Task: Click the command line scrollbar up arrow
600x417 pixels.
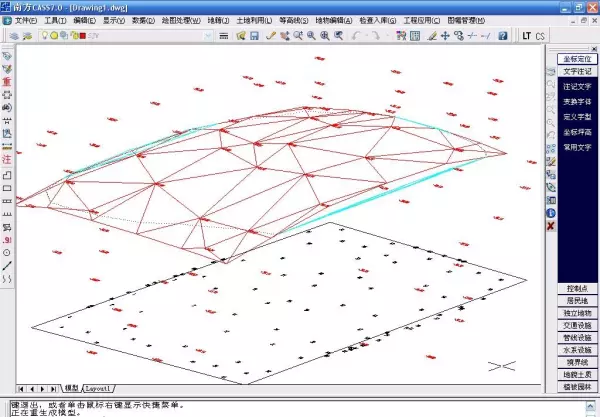Action: tap(590, 405)
